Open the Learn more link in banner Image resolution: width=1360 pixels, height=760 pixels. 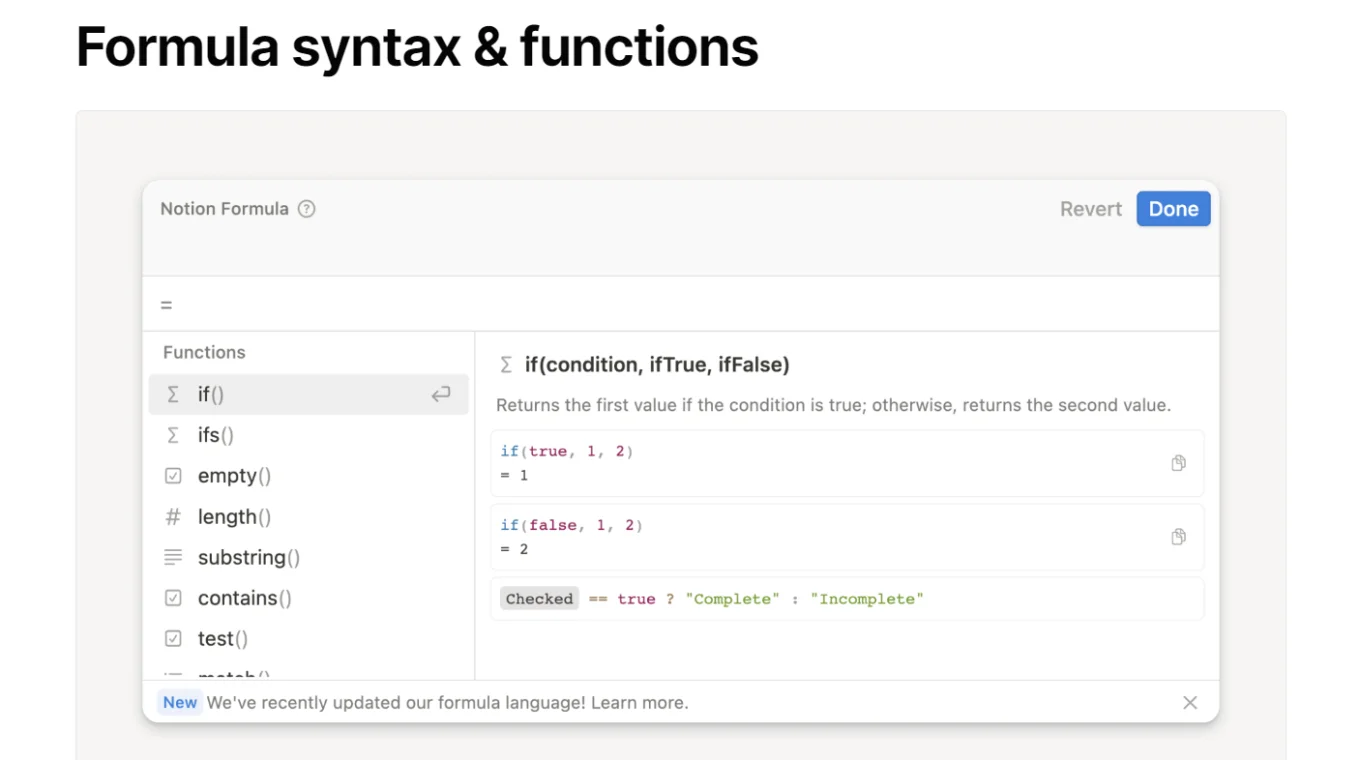[638, 703]
